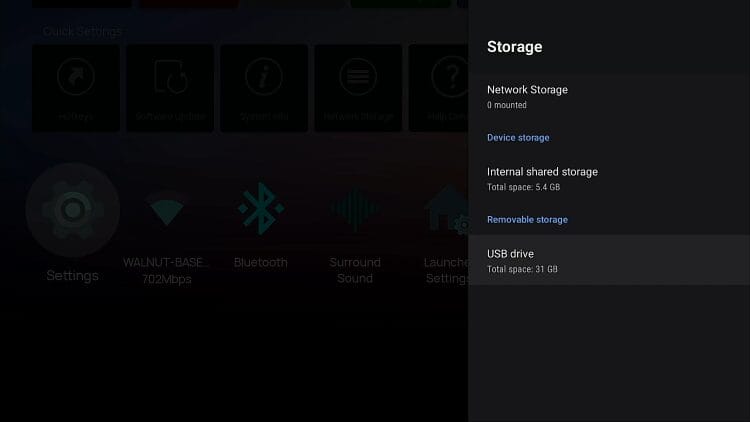Select Network Storage 0 mounted entry
Viewport: 750px width, 422px height.
click(609, 97)
